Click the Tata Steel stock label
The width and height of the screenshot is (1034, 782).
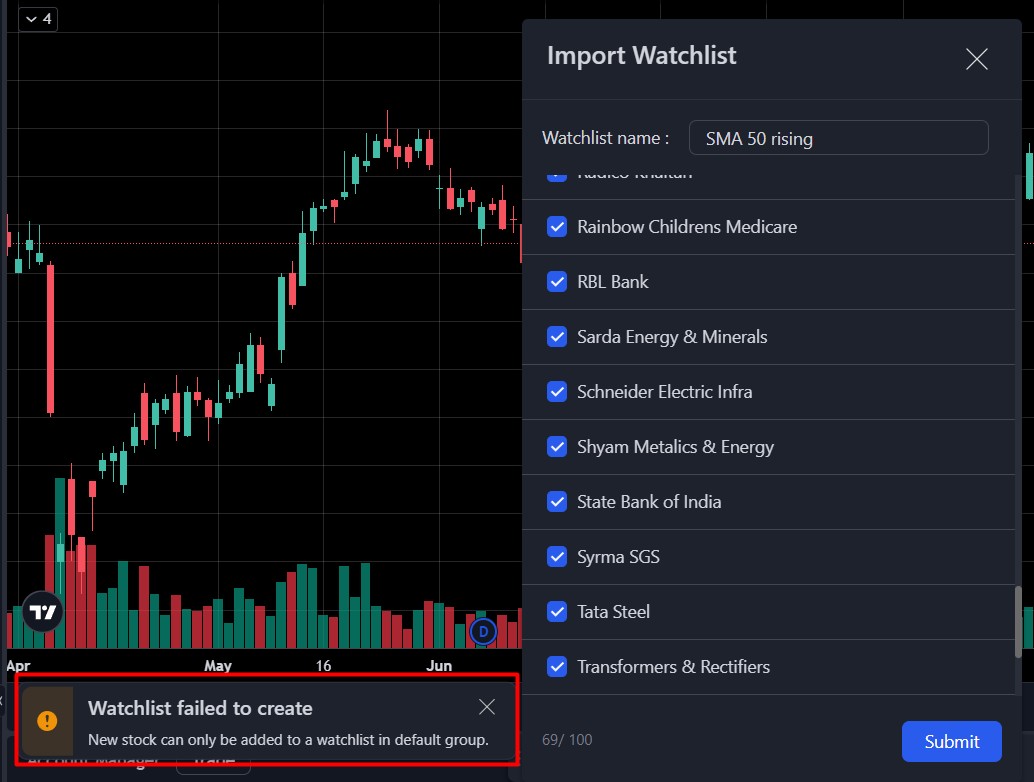pyautogui.click(x=613, y=612)
